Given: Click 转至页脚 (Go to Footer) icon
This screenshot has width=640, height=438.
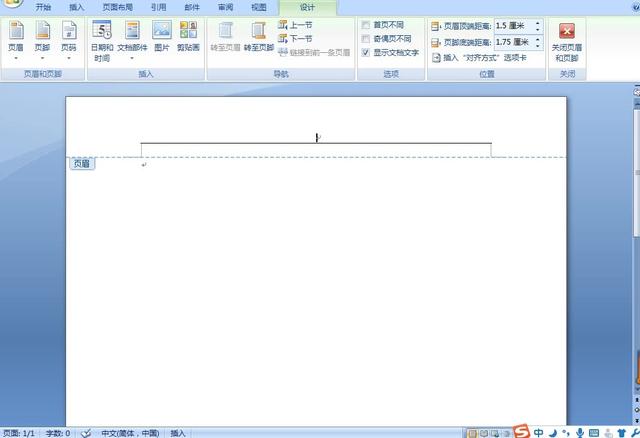Looking at the screenshot, I should click(x=258, y=36).
